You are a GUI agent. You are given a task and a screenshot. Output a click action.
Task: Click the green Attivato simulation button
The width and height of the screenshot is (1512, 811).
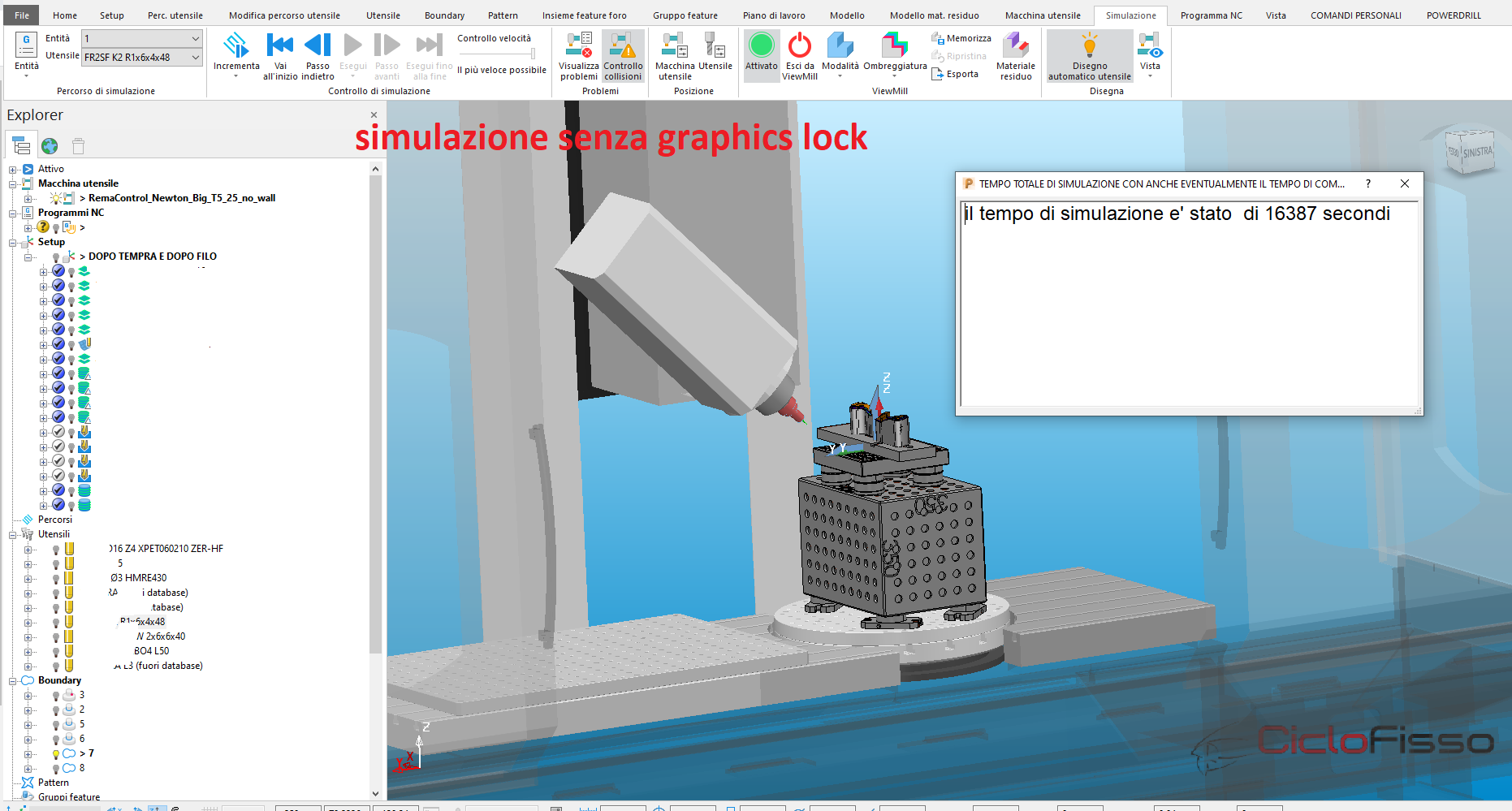pos(761,45)
